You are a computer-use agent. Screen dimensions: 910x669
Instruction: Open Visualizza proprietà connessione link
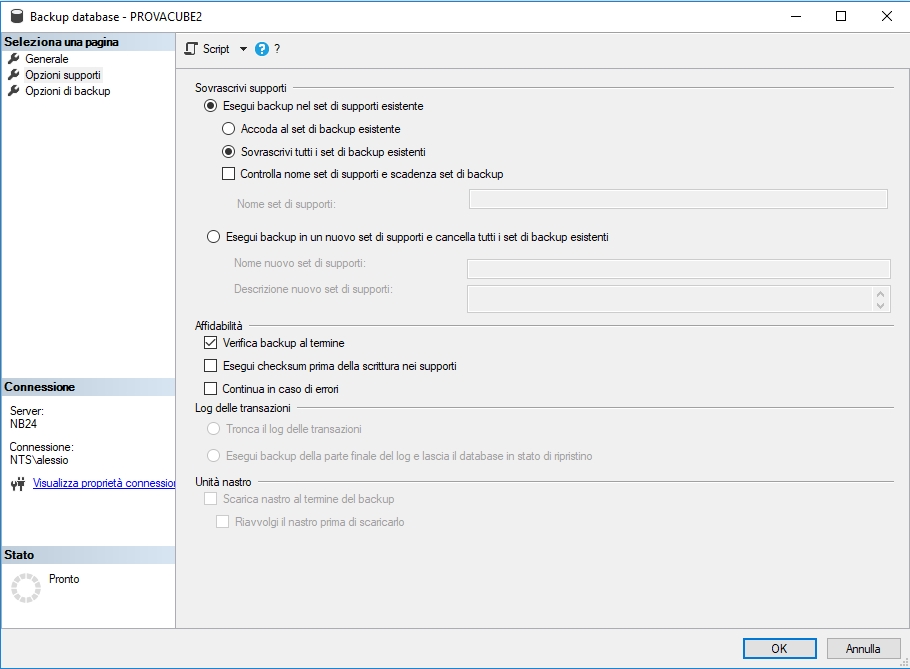point(104,483)
